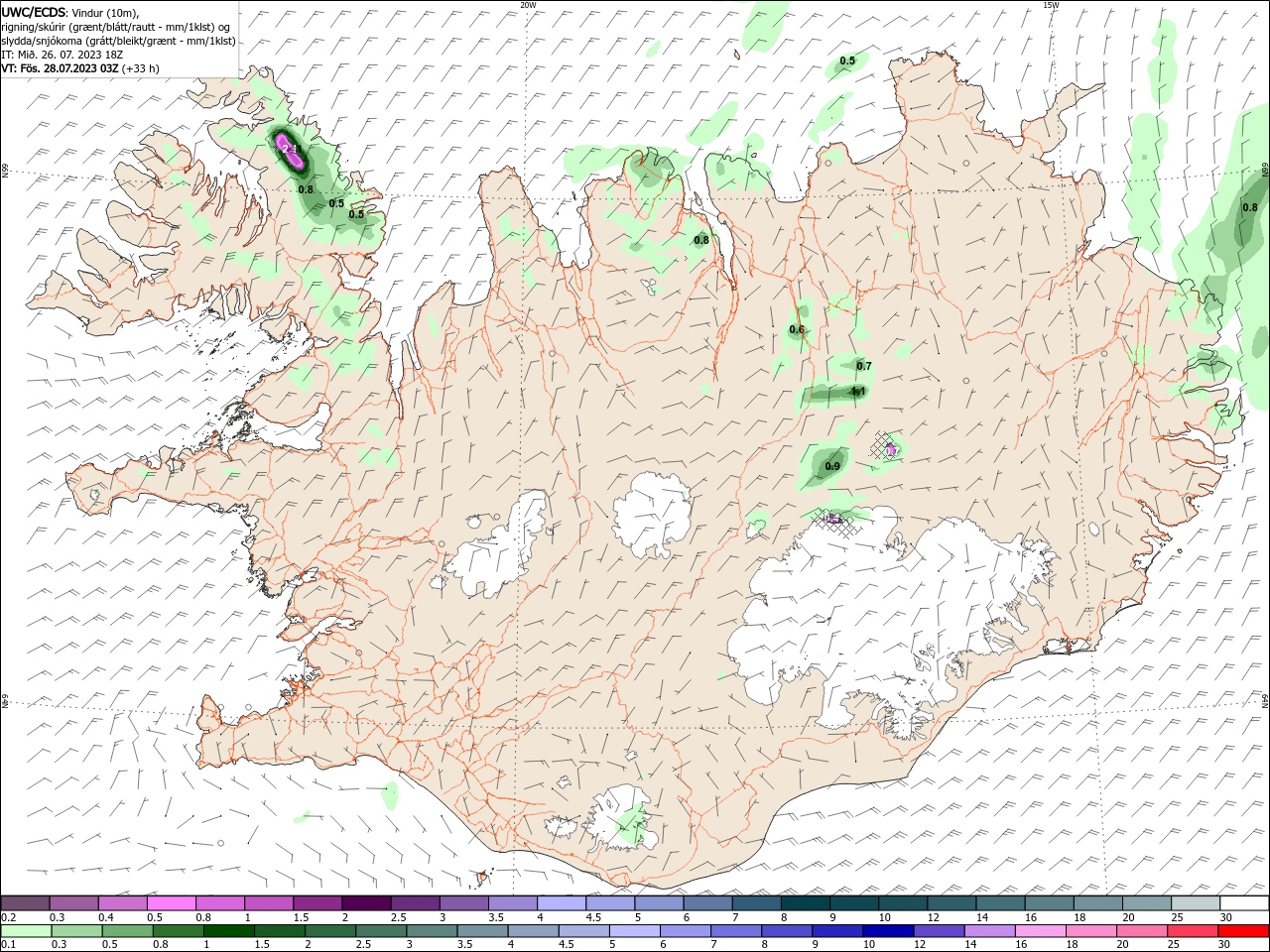Click the dusky purple 0.2 swatch in the snow scale
This screenshot has width=1270, height=952.
(25, 903)
